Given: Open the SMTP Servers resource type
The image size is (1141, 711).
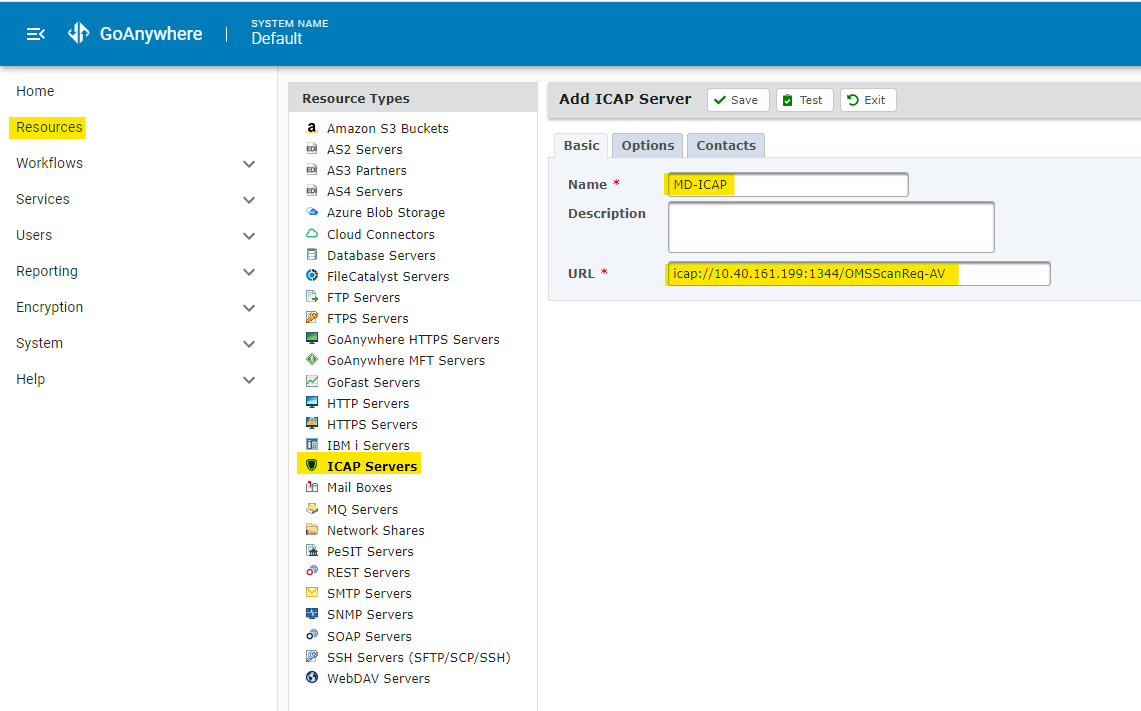Looking at the screenshot, I should tap(369, 594).
